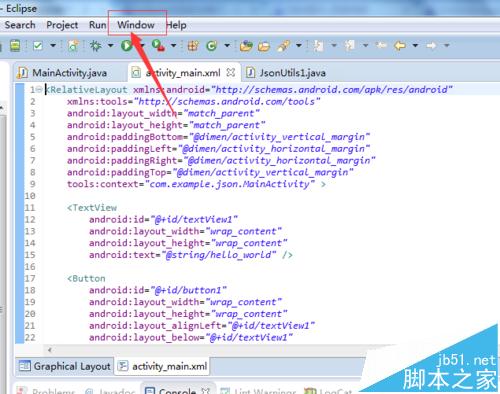This screenshot has height=394, width=500.
Task: Click the Graphical Layout tab icon
Action: click(25, 366)
